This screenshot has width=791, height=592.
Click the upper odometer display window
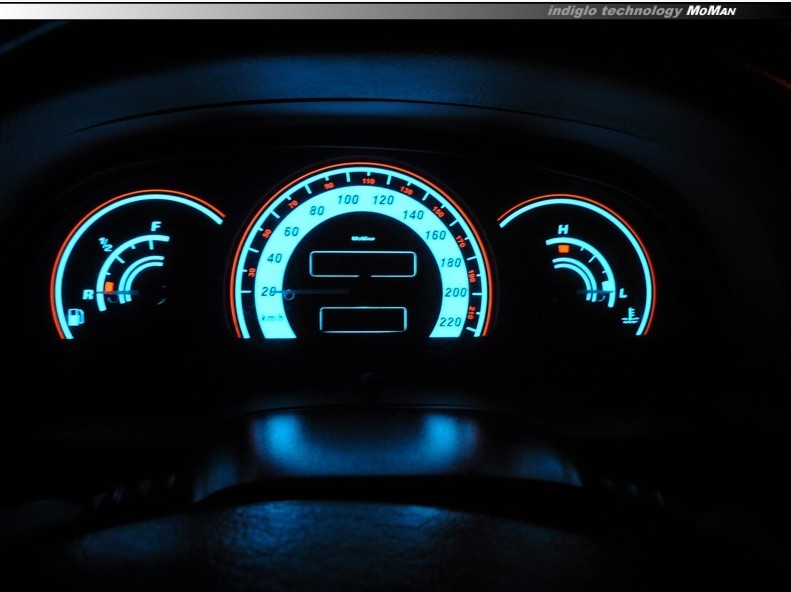[363, 264]
